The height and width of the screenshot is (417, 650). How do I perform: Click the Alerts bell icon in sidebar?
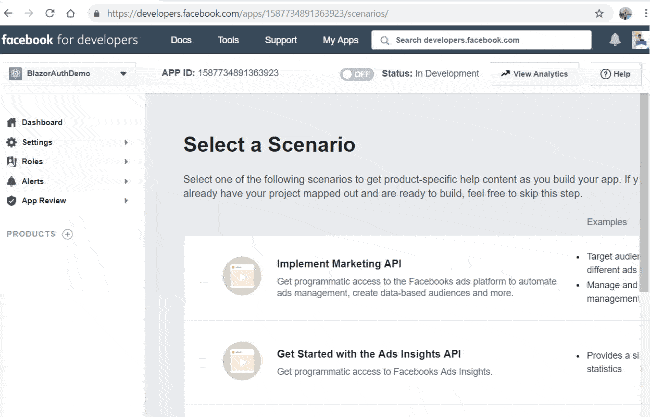click(11, 181)
